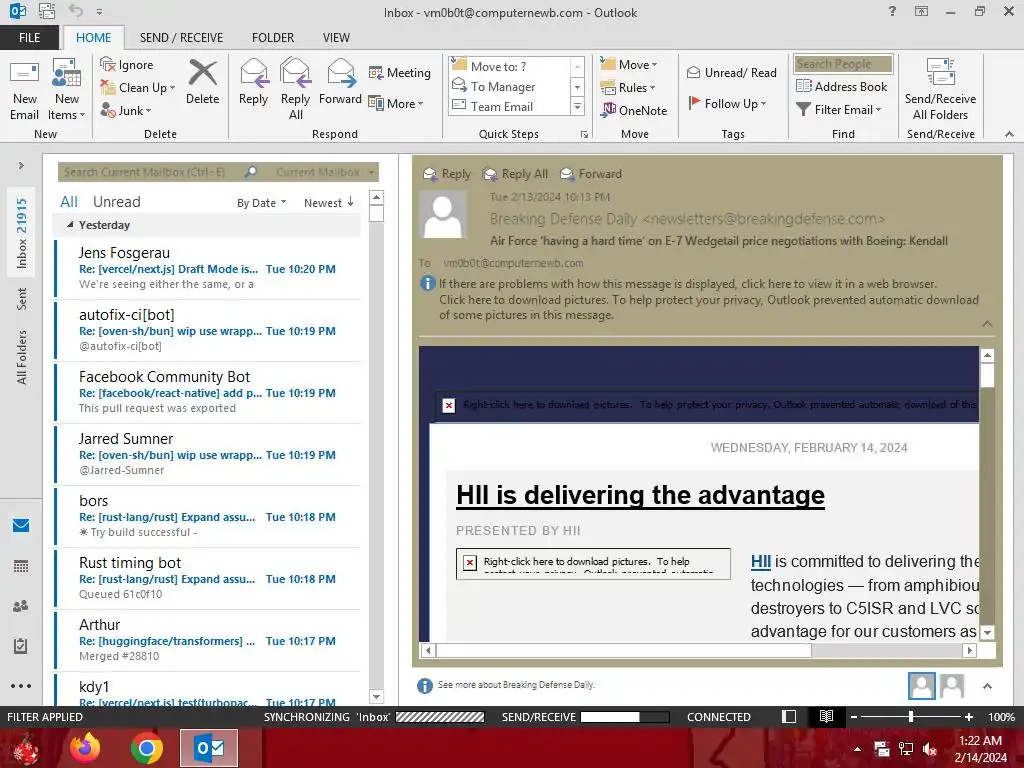Switch to Mail view icon
1024x768 pixels.
coord(21,525)
